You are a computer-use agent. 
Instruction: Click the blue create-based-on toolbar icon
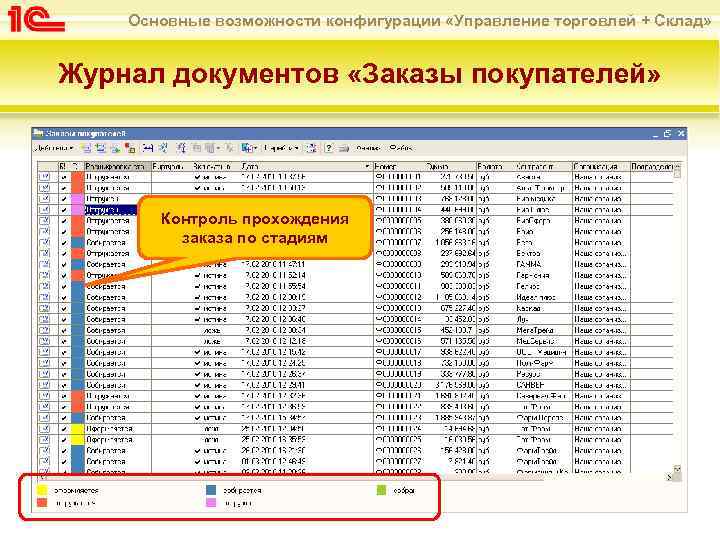(247, 148)
